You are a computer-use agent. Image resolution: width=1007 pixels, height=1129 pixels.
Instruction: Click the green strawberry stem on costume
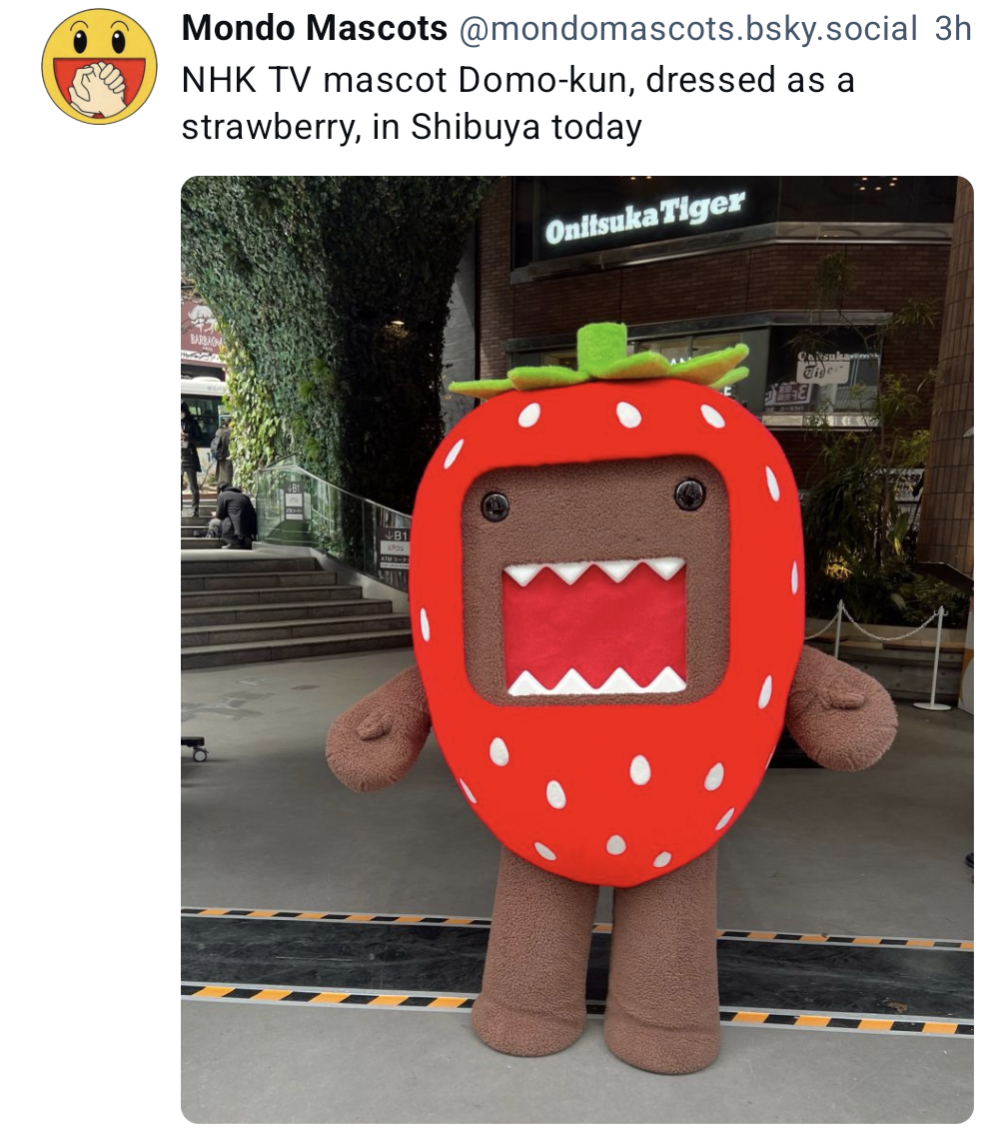click(x=601, y=362)
